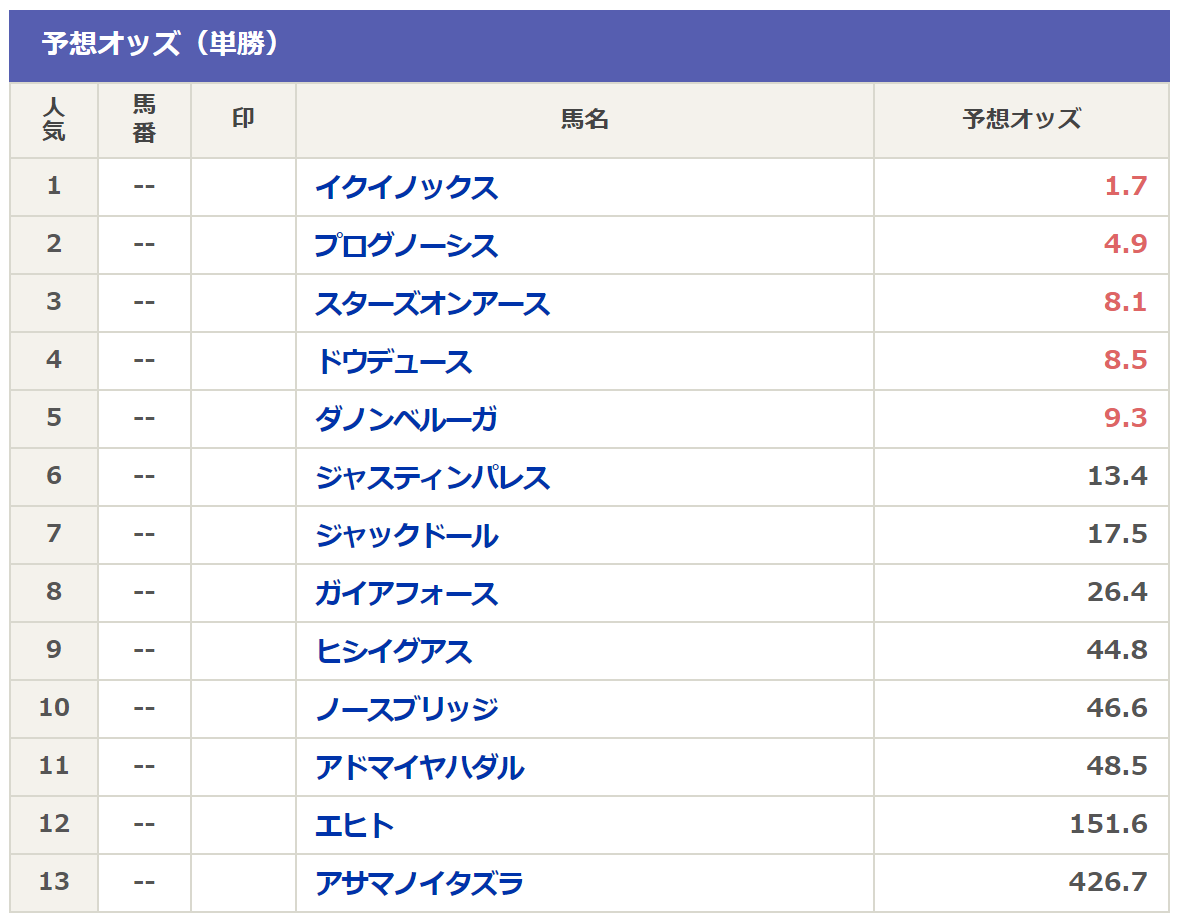Open the ドウデュース horse page
The width and height of the screenshot is (1180, 922).
[394, 361]
